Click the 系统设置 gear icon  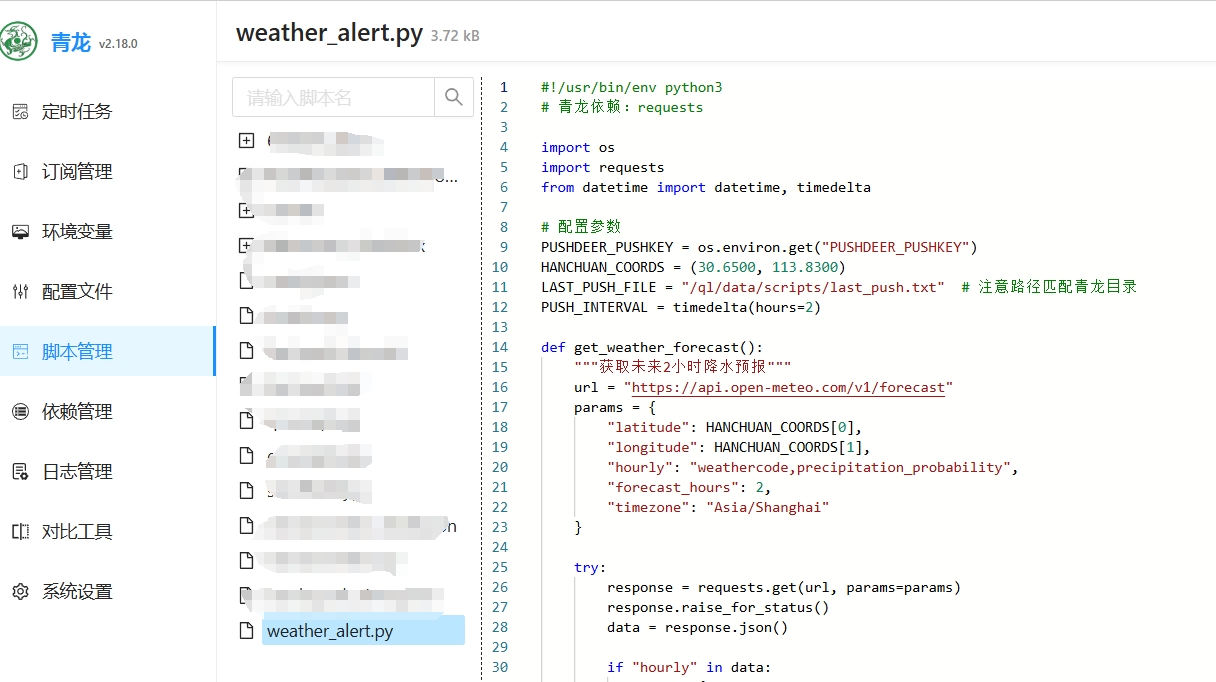point(20,592)
